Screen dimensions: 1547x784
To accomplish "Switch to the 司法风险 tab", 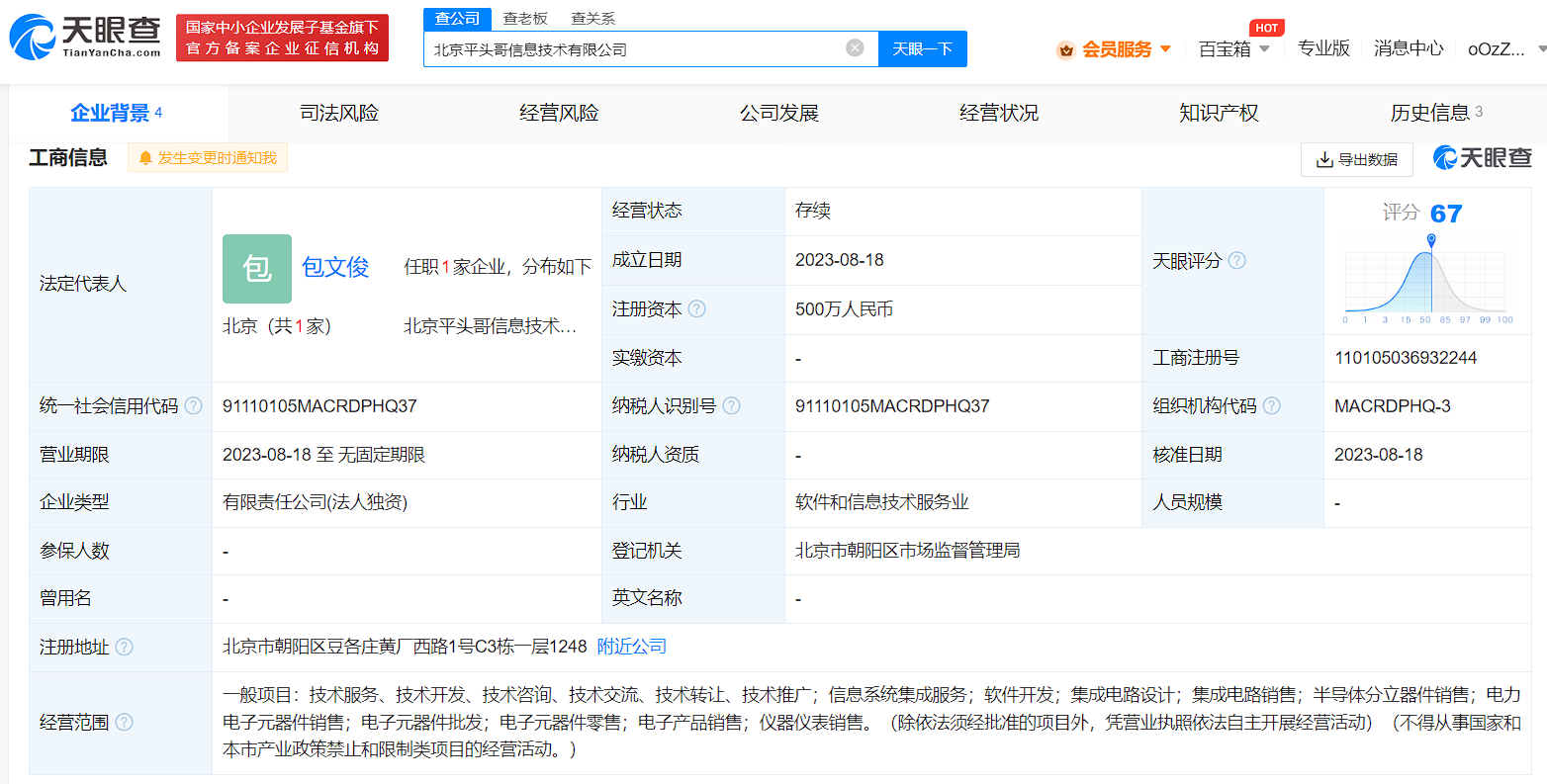I will 339,114.
